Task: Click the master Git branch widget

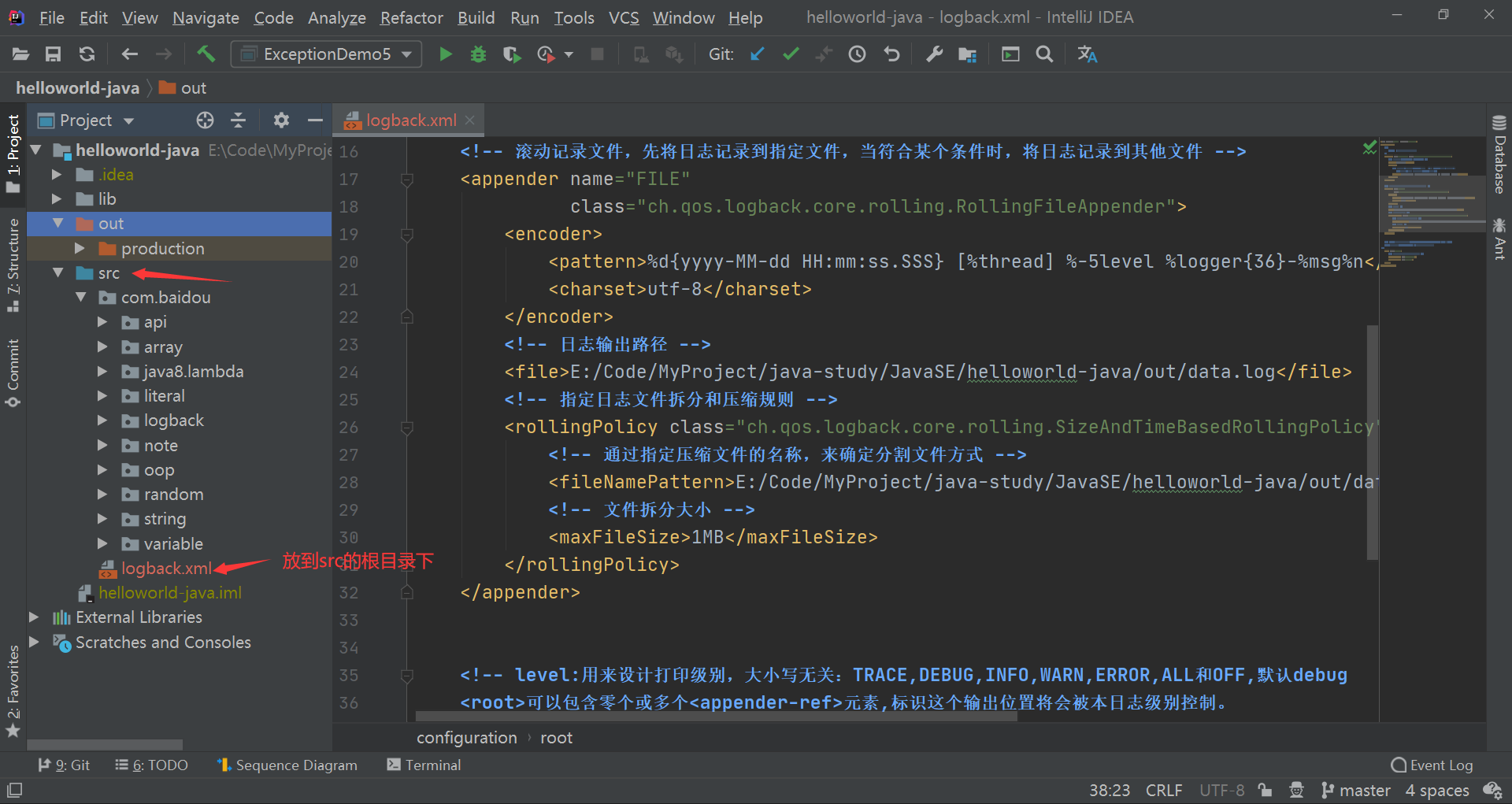Action: tap(1355, 790)
